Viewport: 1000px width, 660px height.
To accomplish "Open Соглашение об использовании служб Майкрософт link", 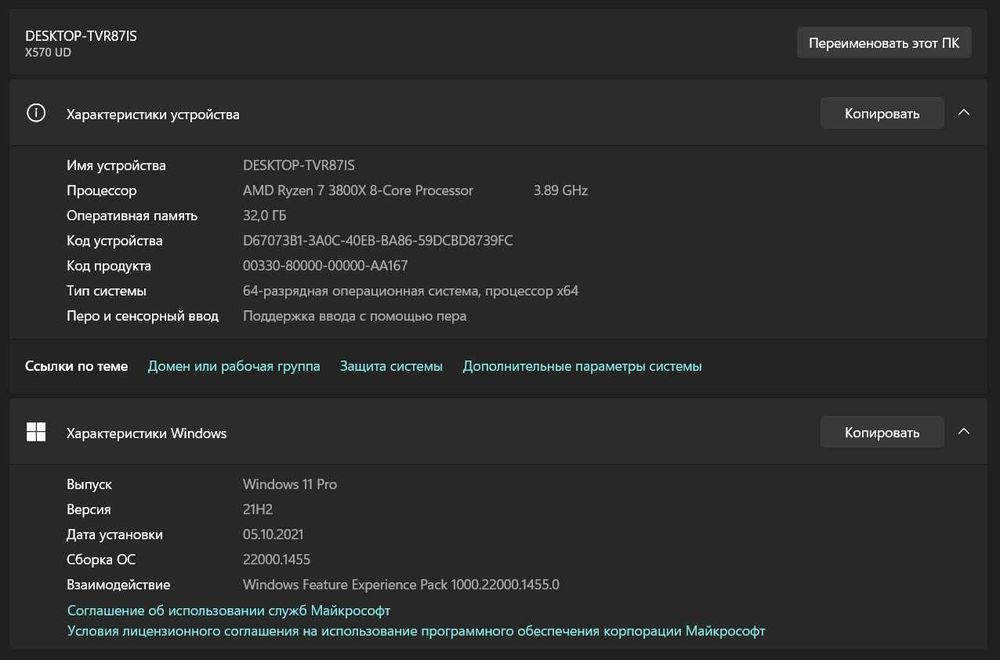I will pos(229,610).
